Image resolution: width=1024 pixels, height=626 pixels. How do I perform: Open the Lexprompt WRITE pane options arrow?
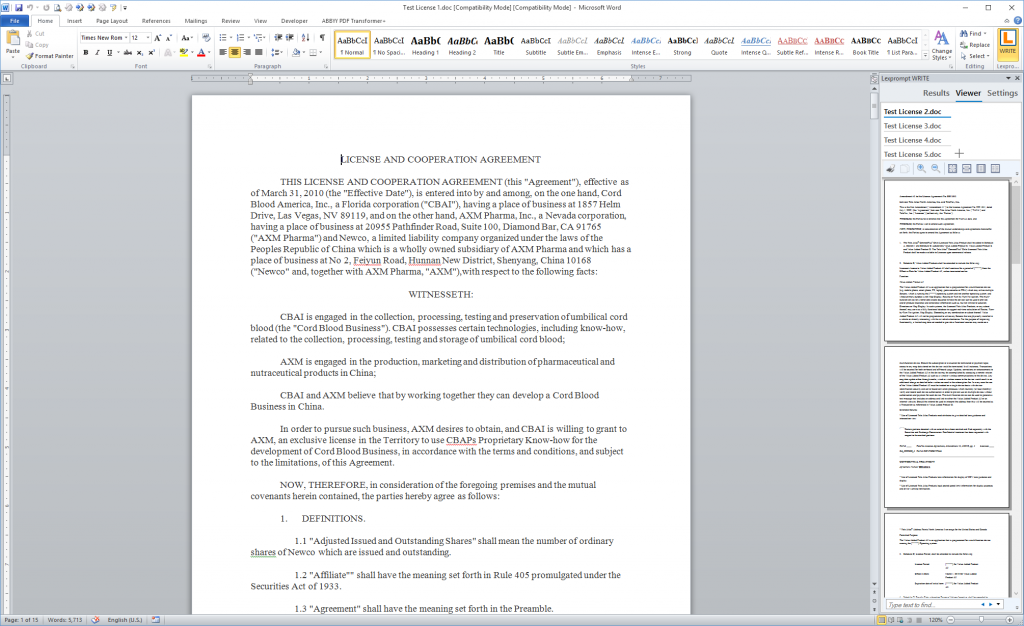[x=1008, y=78]
